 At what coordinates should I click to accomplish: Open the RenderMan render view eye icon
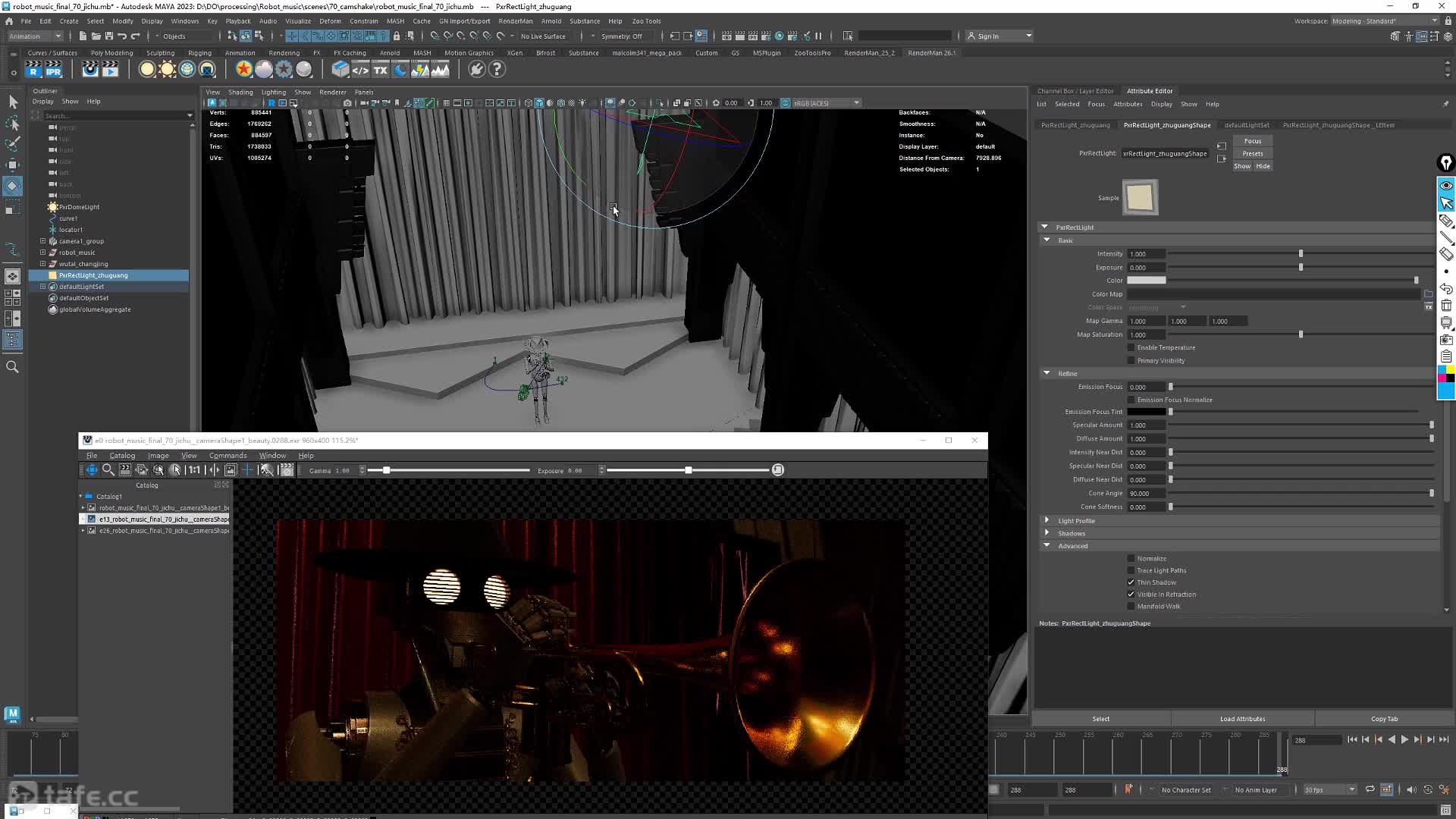tap(89, 70)
